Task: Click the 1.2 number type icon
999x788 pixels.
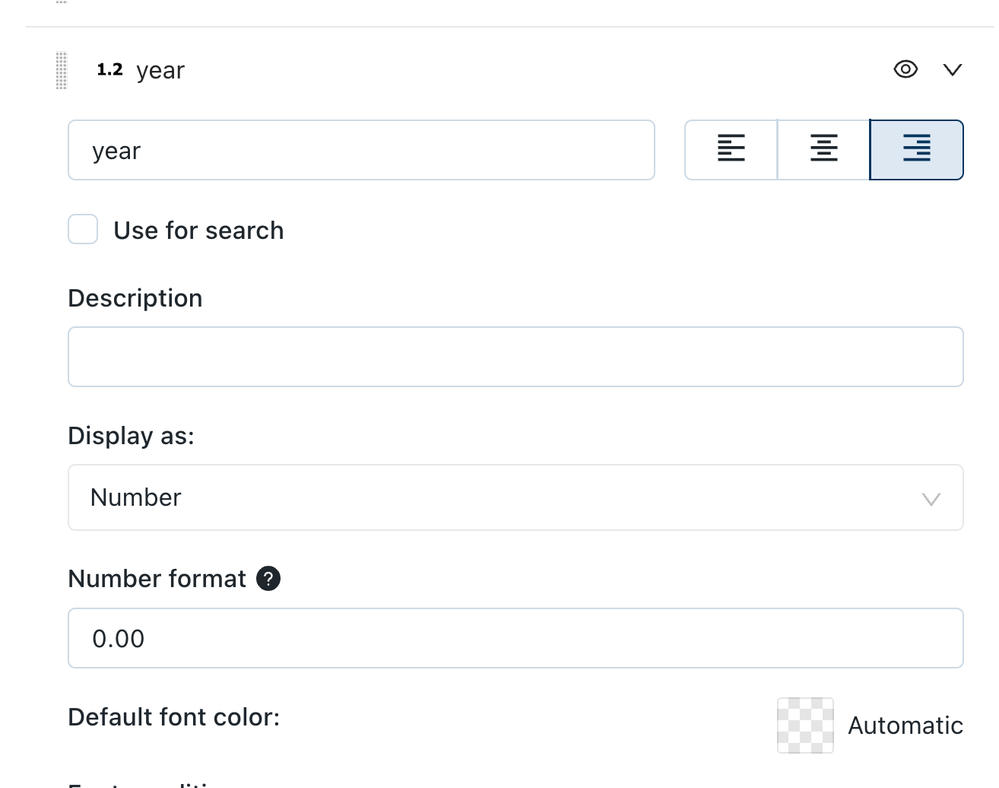Action: click(x=109, y=70)
